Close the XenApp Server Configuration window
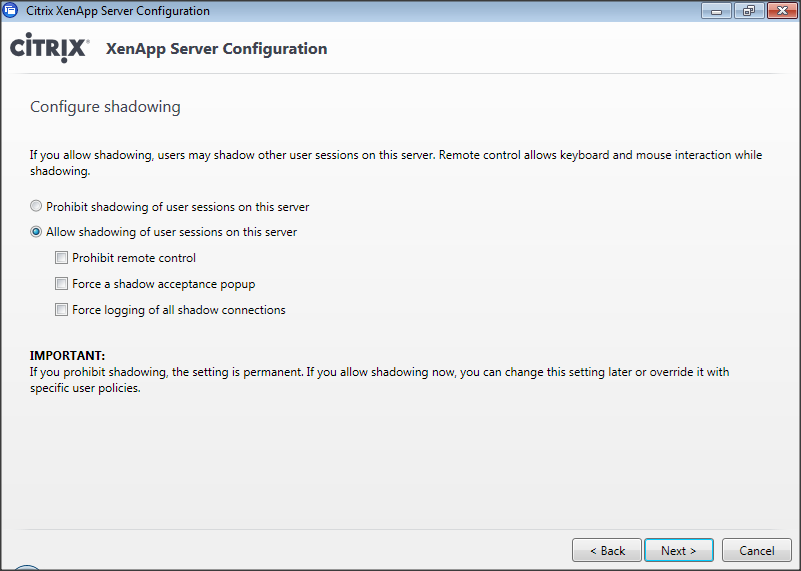 pos(778,11)
